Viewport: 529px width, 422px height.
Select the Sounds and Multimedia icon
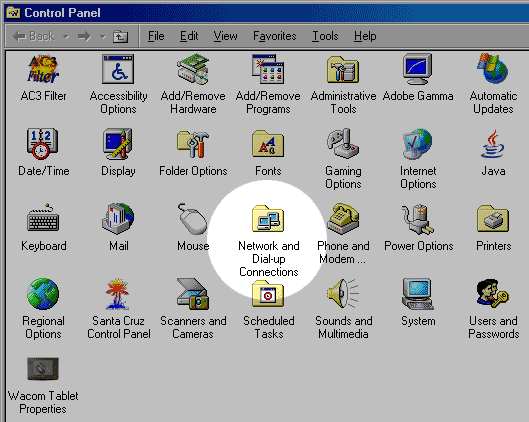click(x=343, y=293)
